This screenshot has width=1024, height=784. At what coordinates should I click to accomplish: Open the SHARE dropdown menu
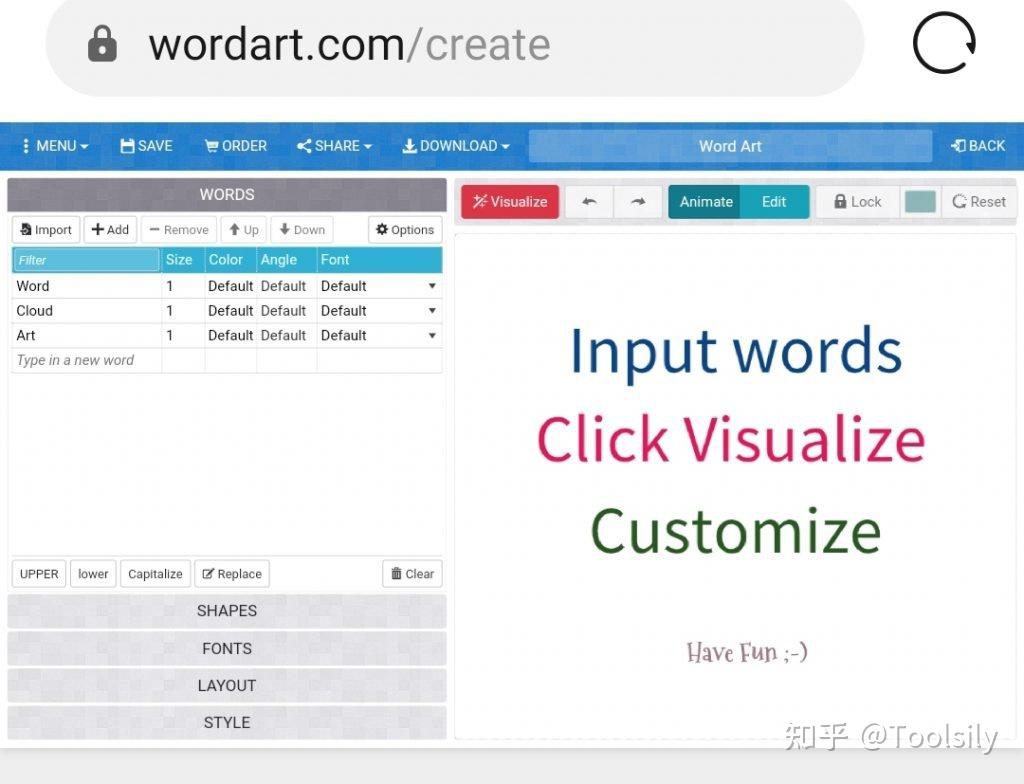coord(334,146)
